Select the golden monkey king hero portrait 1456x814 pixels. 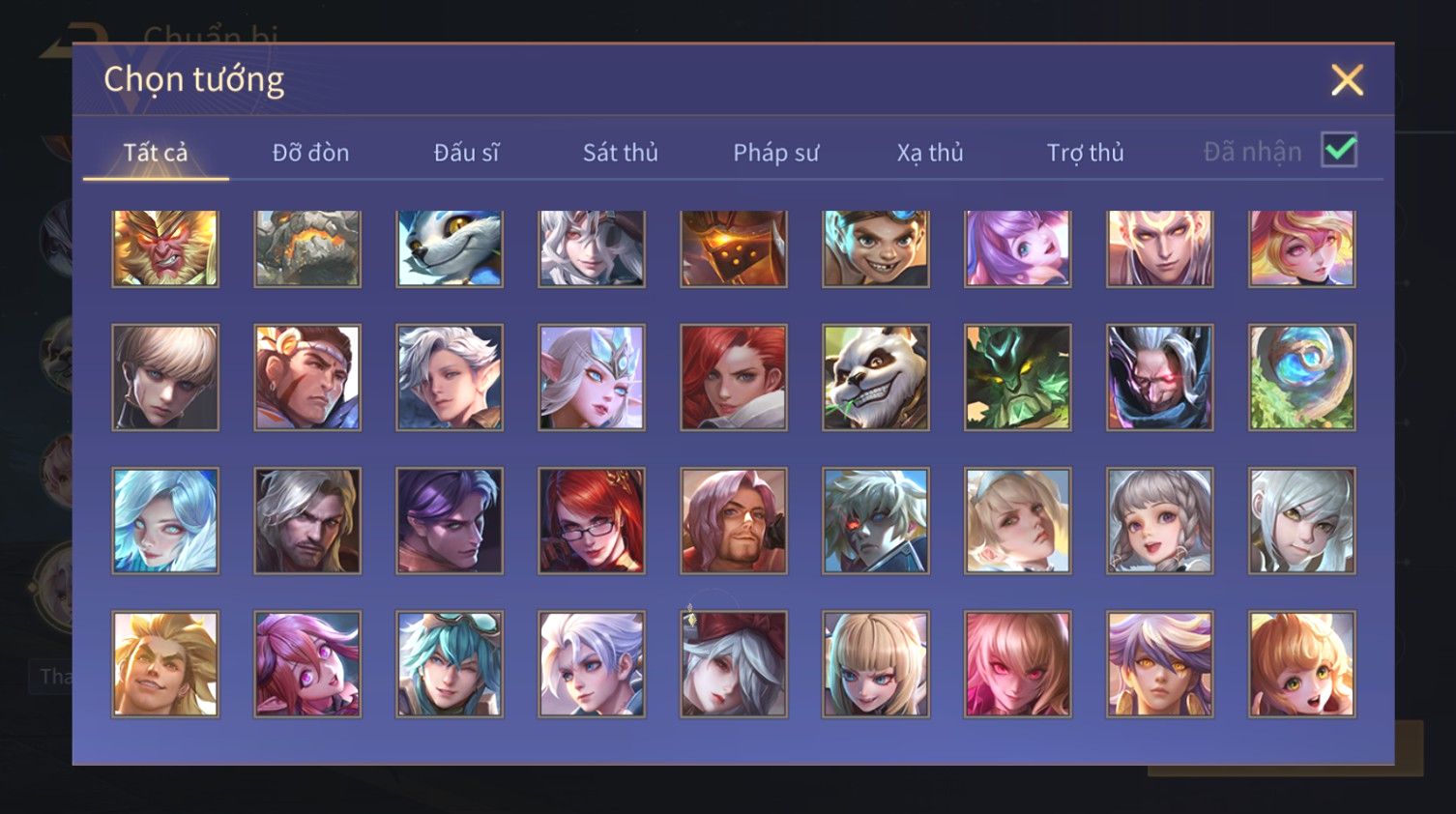pyautogui.click(x=165, y=248)
